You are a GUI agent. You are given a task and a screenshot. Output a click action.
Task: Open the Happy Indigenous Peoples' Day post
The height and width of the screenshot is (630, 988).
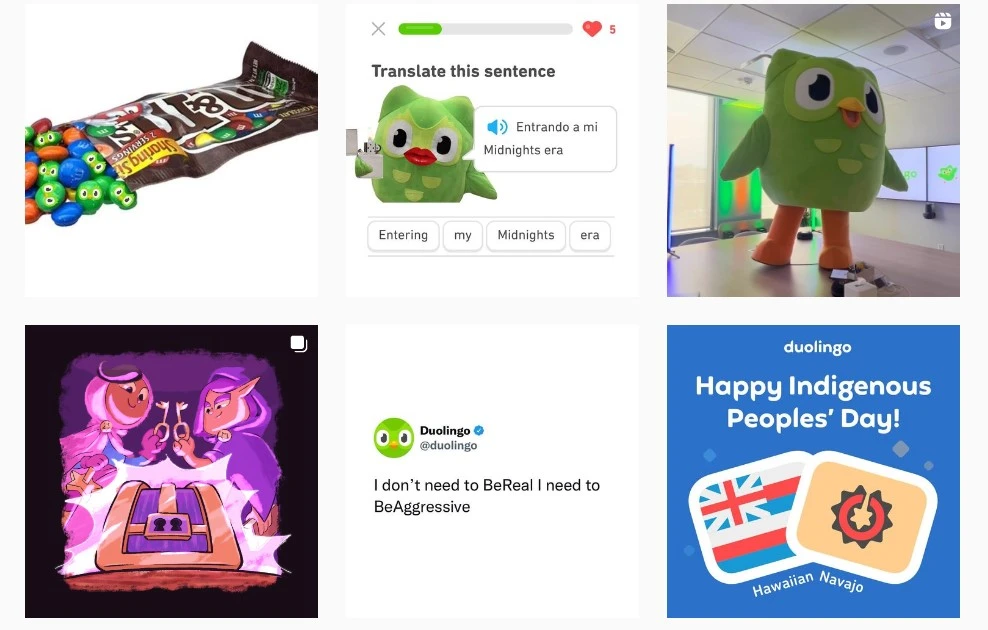click(x=813, y=471)
